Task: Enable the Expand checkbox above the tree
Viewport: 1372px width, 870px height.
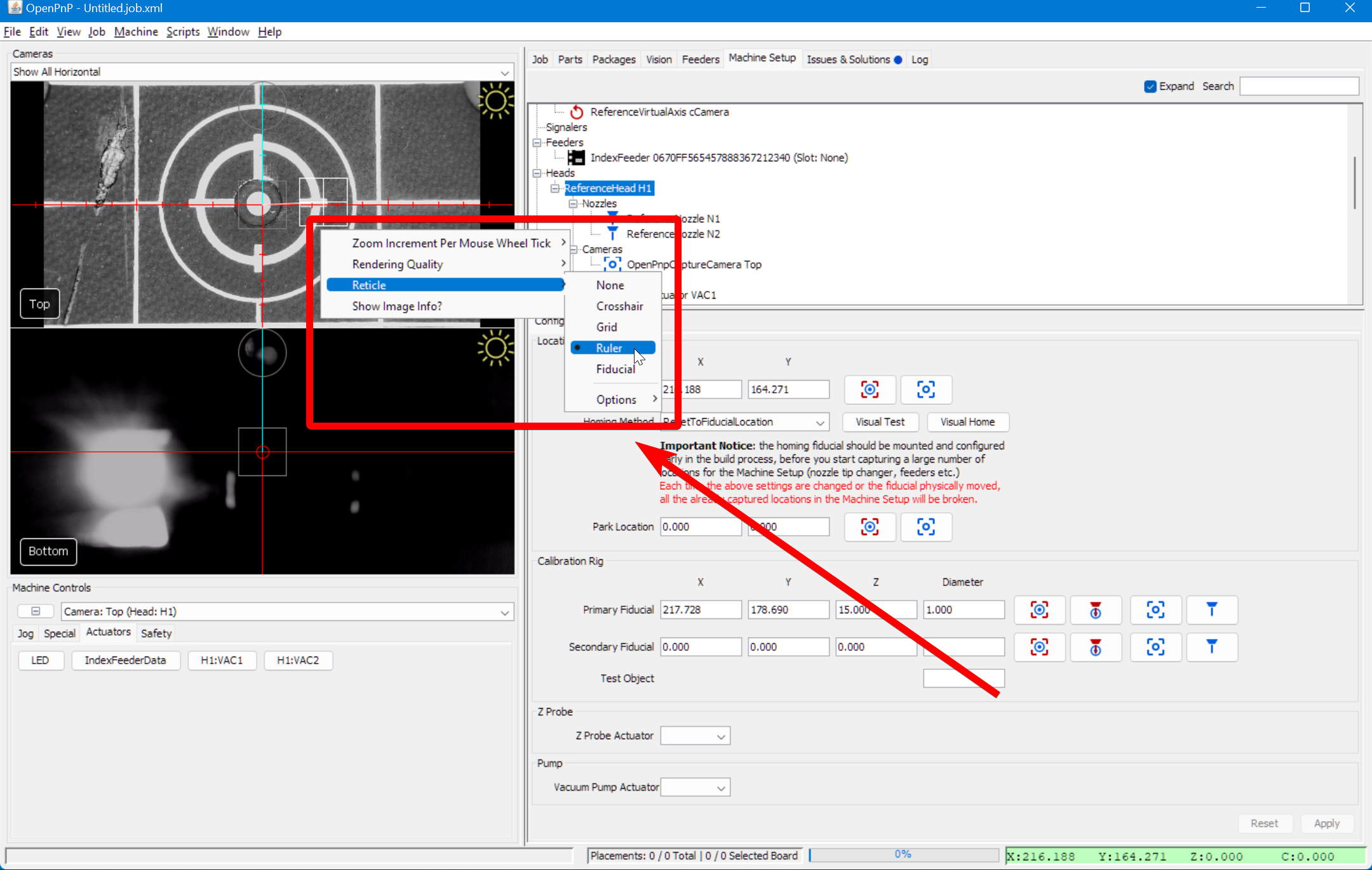Action: pyautogui.click(x=1150, y=86)
